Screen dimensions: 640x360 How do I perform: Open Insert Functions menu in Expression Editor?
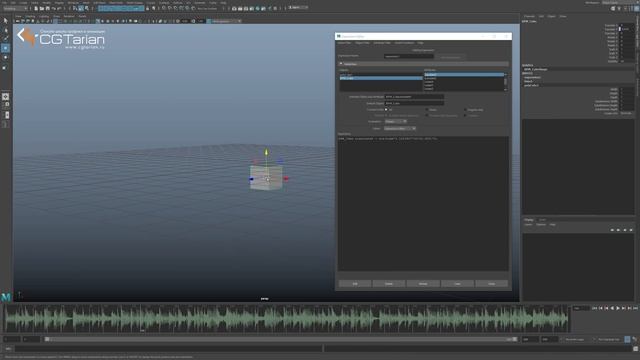404,43
